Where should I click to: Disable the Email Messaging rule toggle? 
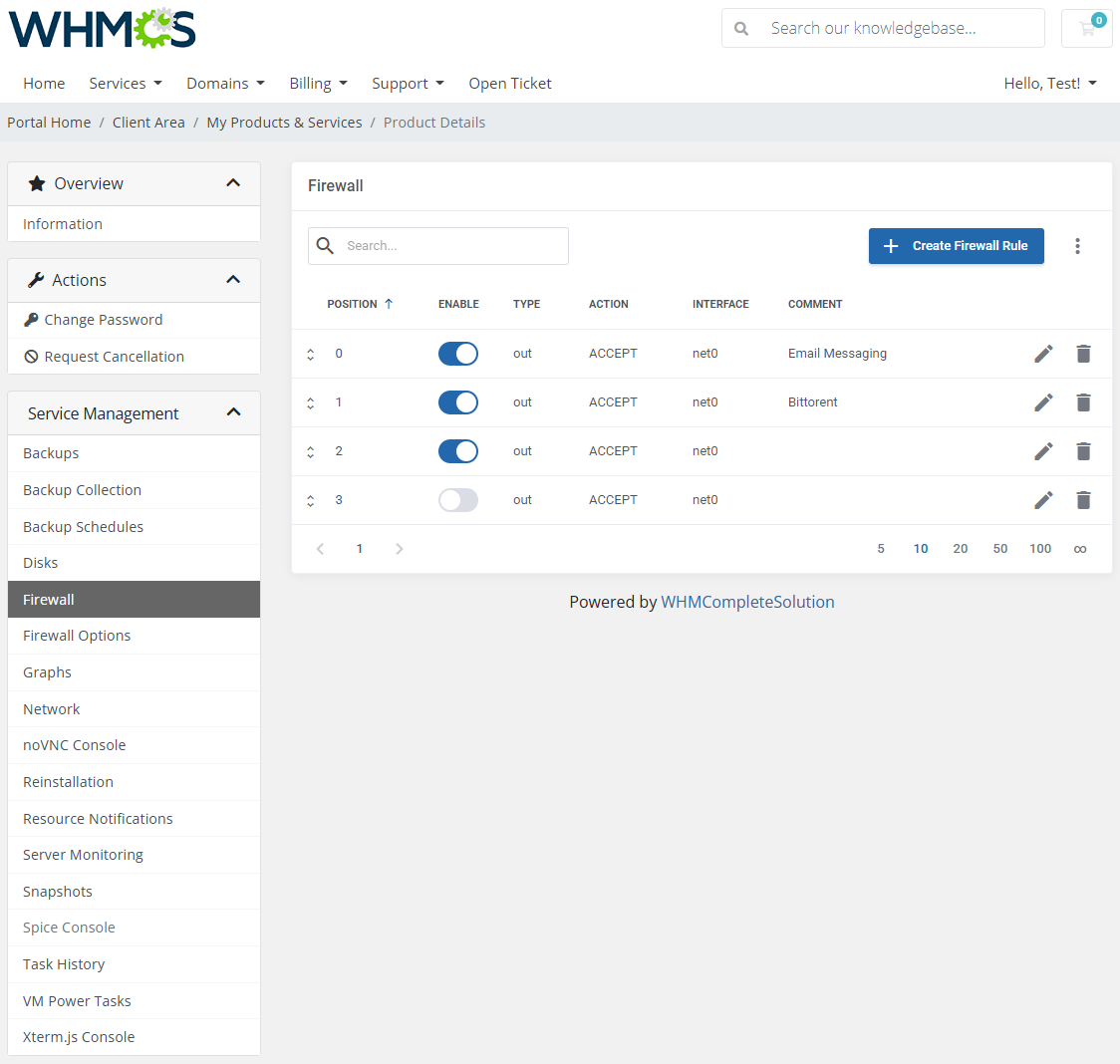pos(457,353)
